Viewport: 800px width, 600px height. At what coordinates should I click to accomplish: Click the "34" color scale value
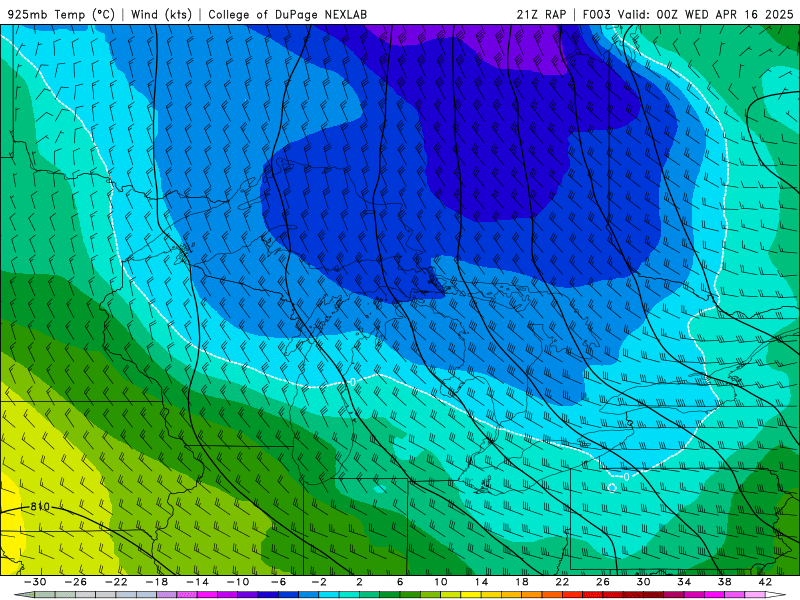(684, 582)
